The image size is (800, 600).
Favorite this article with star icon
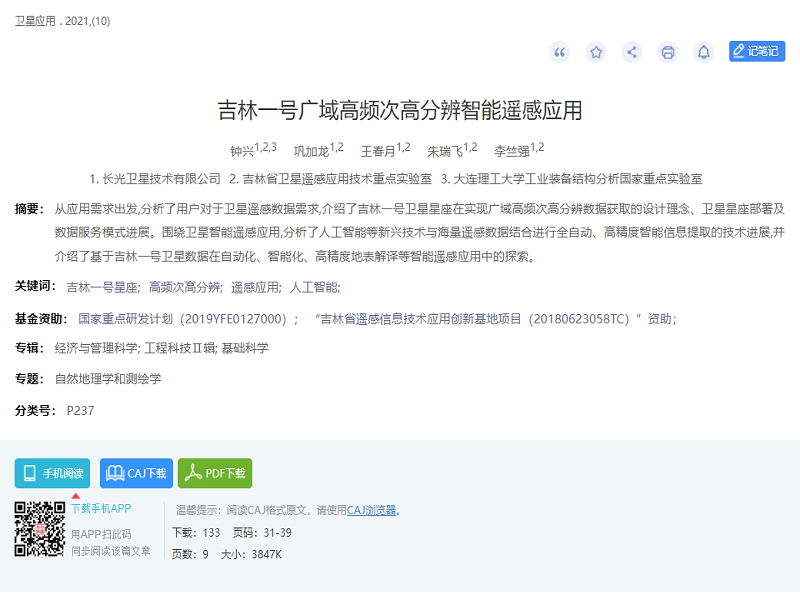[x=596, y=52]
